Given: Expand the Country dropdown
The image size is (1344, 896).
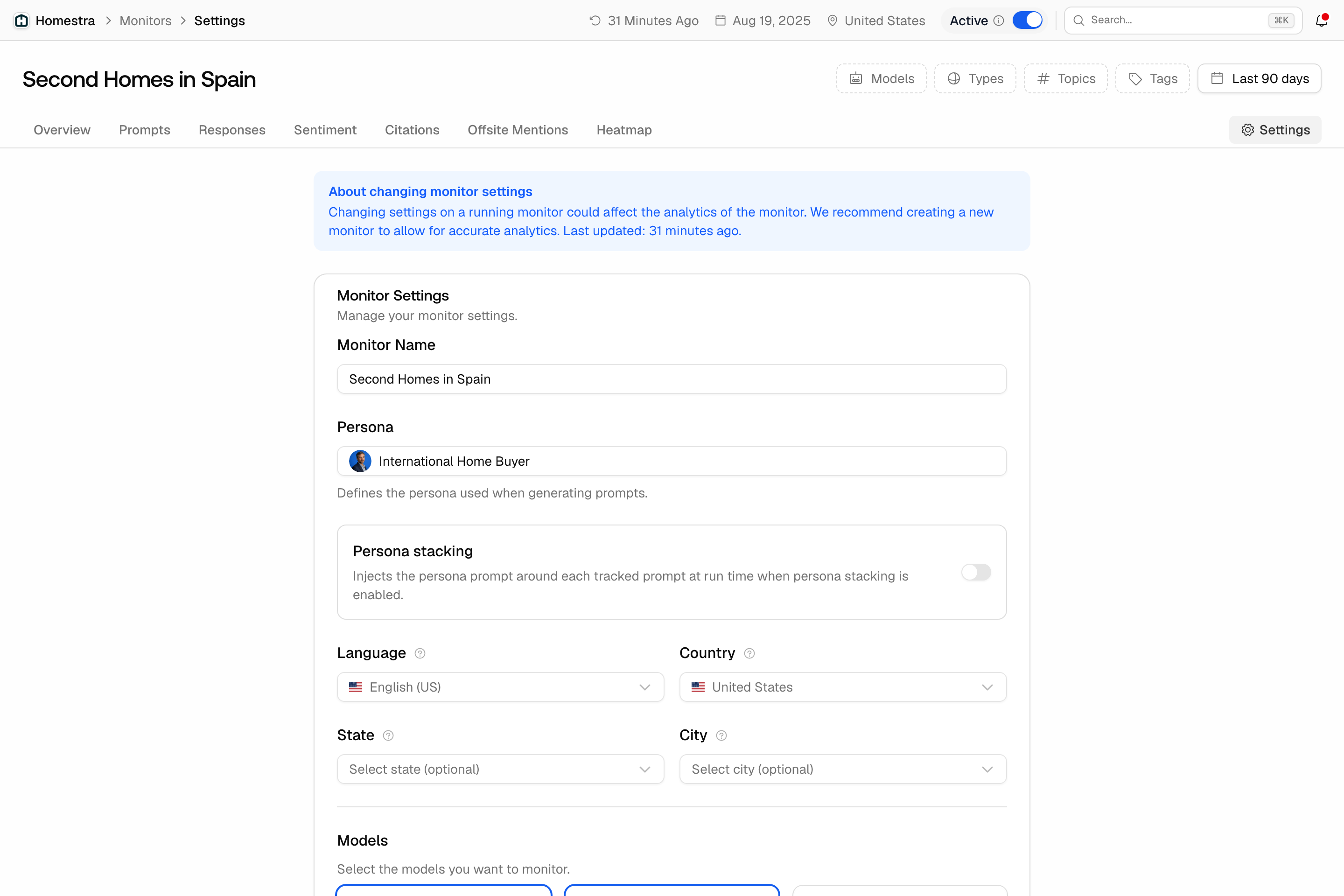Looking at the screenshot, I should pos(843,687).
